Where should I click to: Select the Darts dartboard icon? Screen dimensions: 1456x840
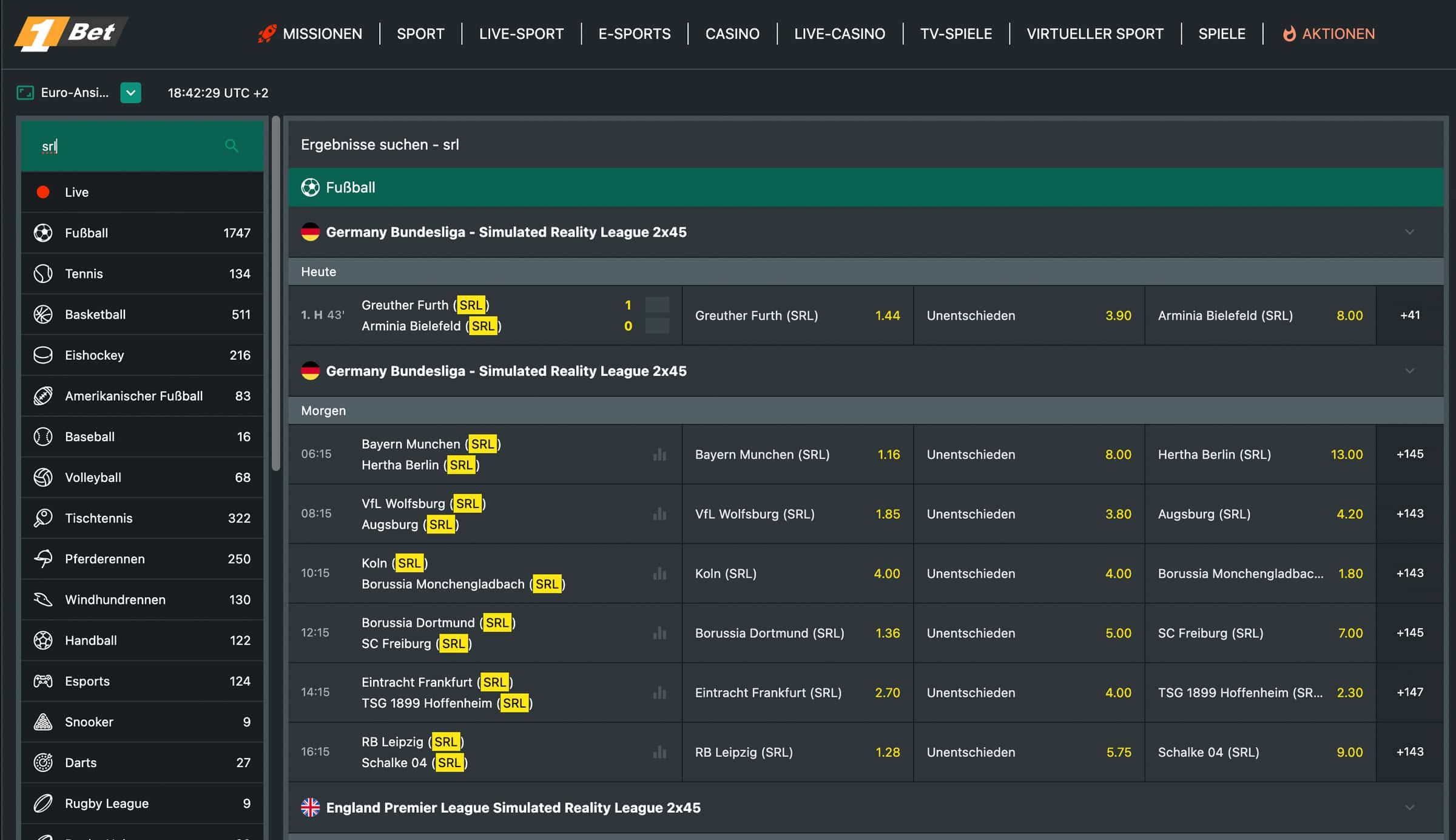point(43,762)
